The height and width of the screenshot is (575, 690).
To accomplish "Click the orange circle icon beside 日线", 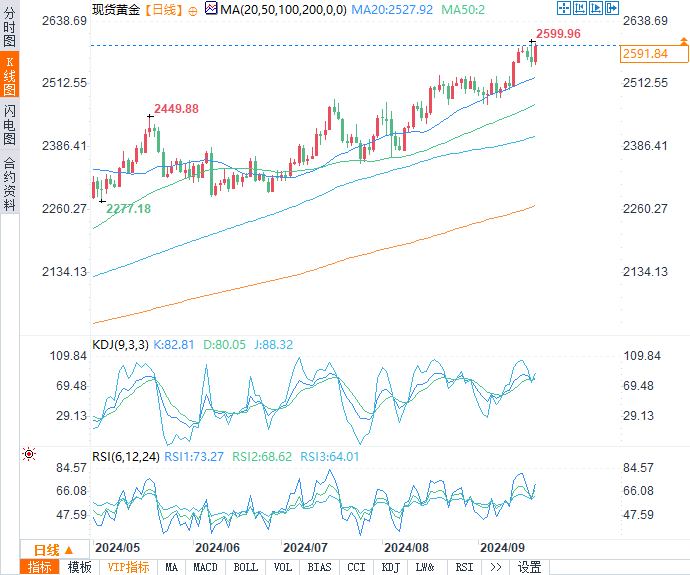I will coord(193,11).
